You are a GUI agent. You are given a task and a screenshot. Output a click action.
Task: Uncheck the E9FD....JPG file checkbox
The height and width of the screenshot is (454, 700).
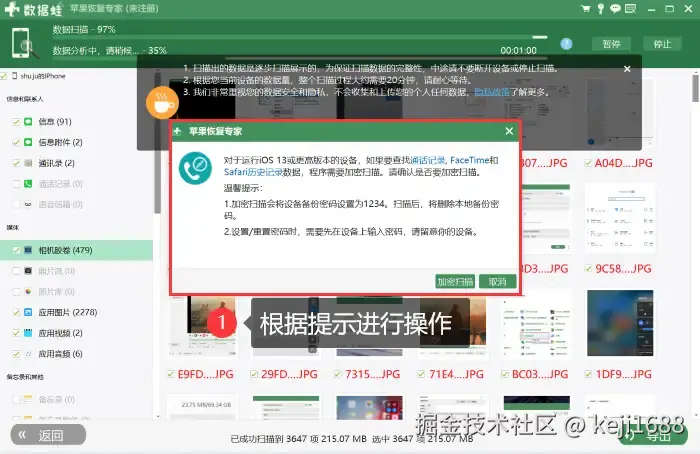pos(170,374)
